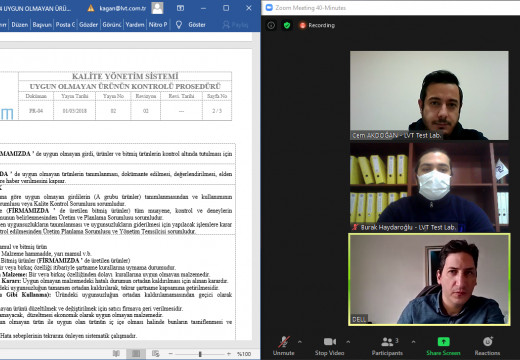
Task: Expand the arrow next to Participants
Action: (413, 342)
